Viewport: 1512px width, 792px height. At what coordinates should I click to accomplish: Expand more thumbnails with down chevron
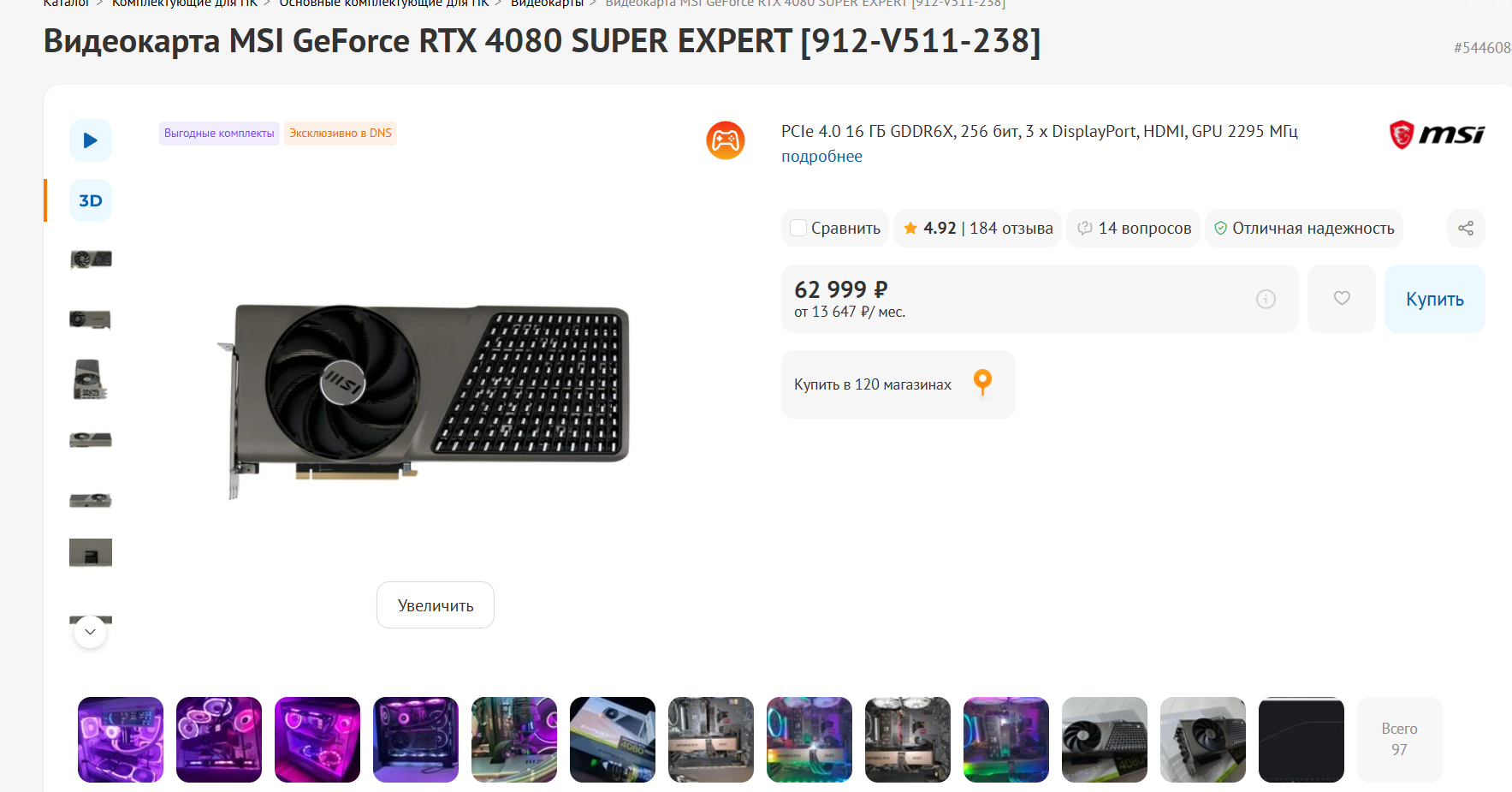coord(91,632)
